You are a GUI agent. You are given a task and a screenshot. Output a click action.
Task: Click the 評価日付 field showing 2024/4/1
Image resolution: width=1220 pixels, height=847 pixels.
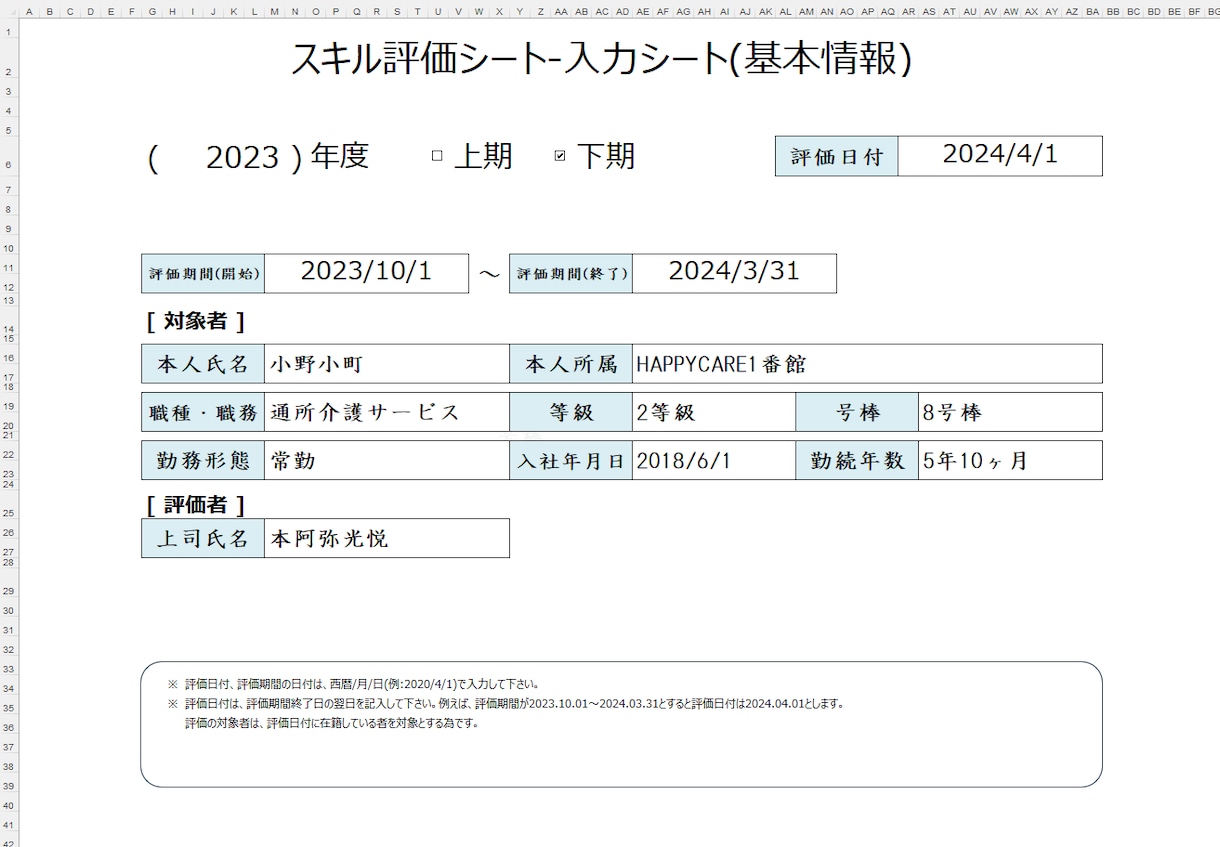coord(1000,155)
